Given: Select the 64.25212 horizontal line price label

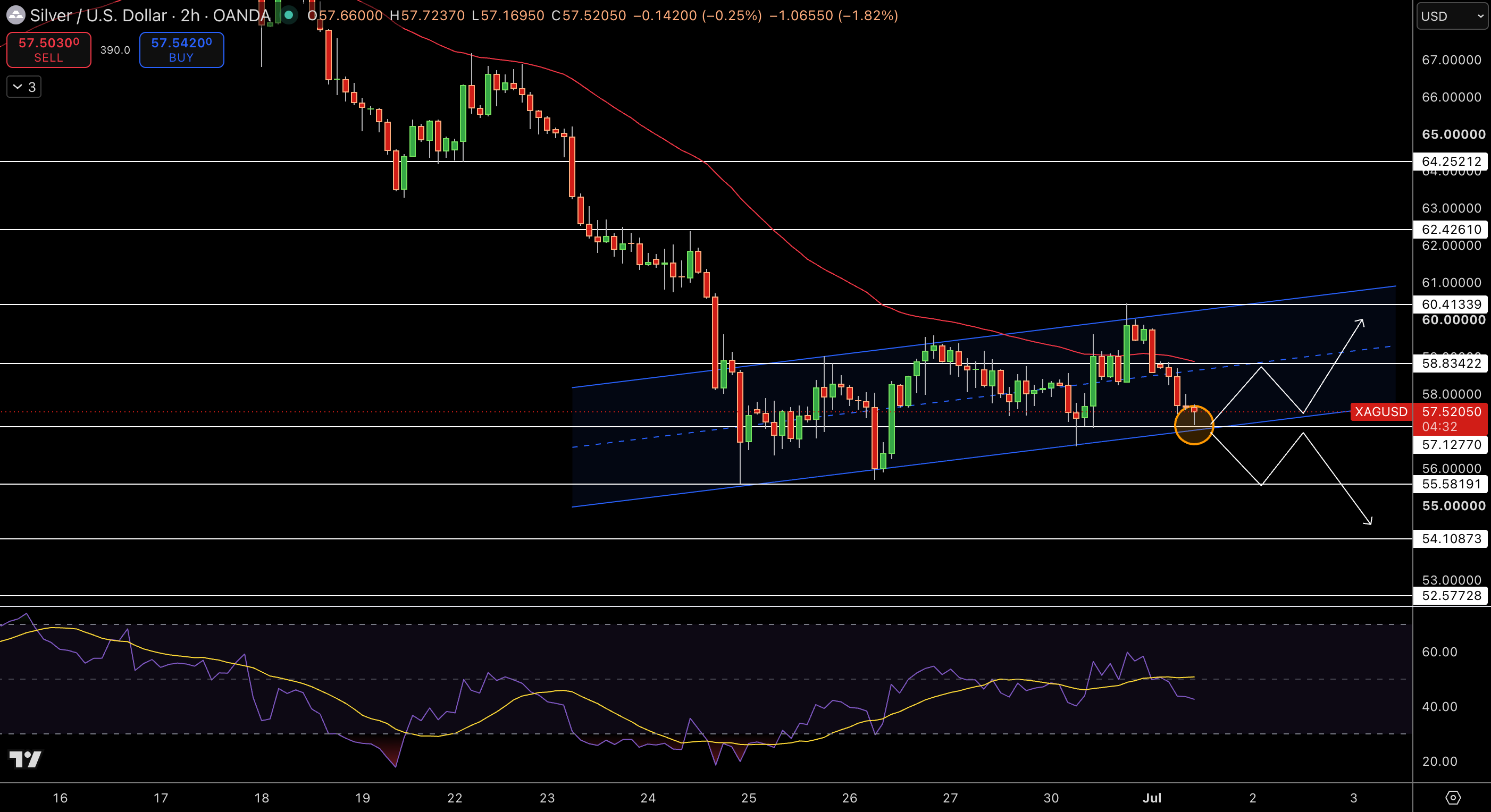Looking at the screenshot, I should 1451,162.
